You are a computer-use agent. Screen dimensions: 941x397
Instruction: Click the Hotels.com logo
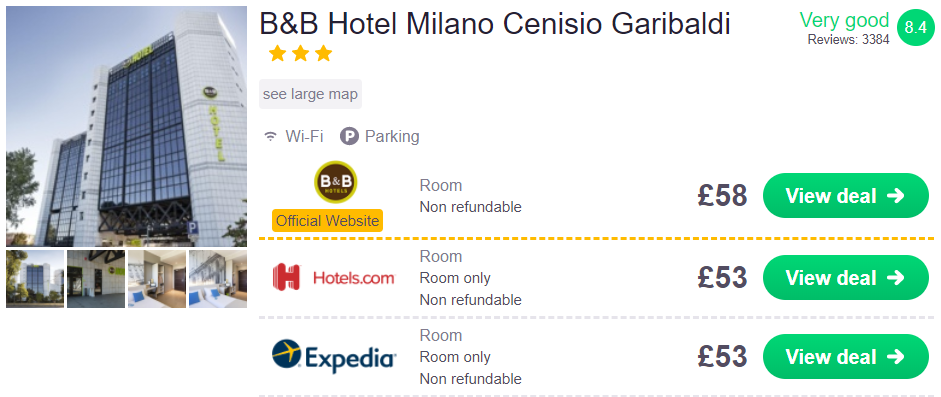334,278
